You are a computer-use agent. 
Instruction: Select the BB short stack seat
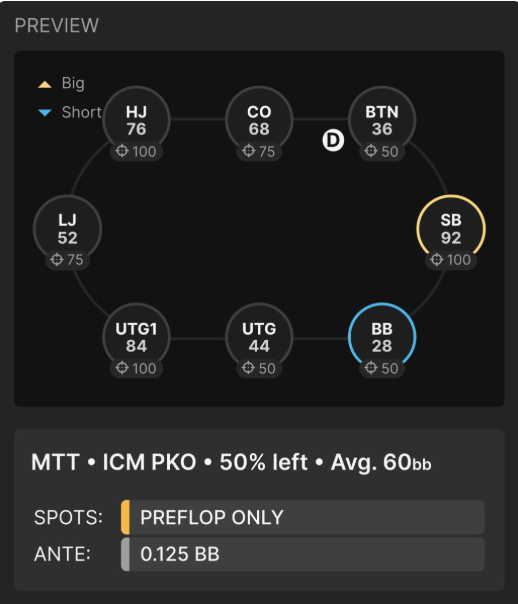click(382, 337)
